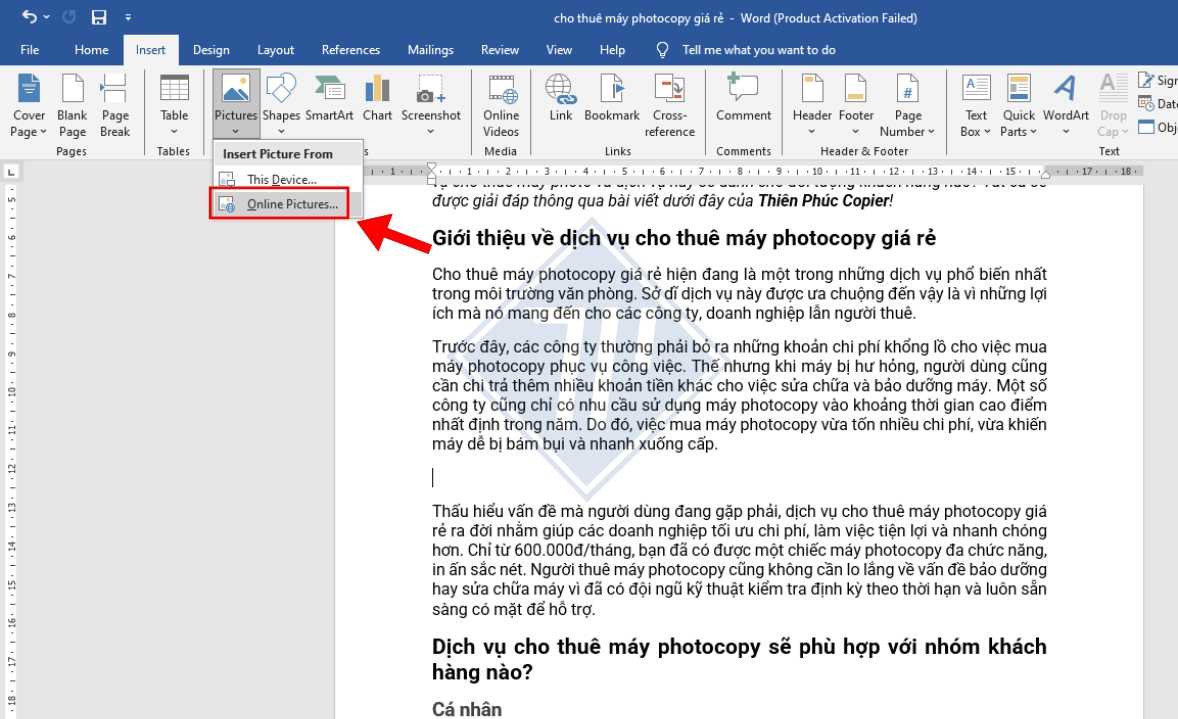Click the Undo button
The width and height of the screenshot is (1178, 719).
[x=28, y=18]
